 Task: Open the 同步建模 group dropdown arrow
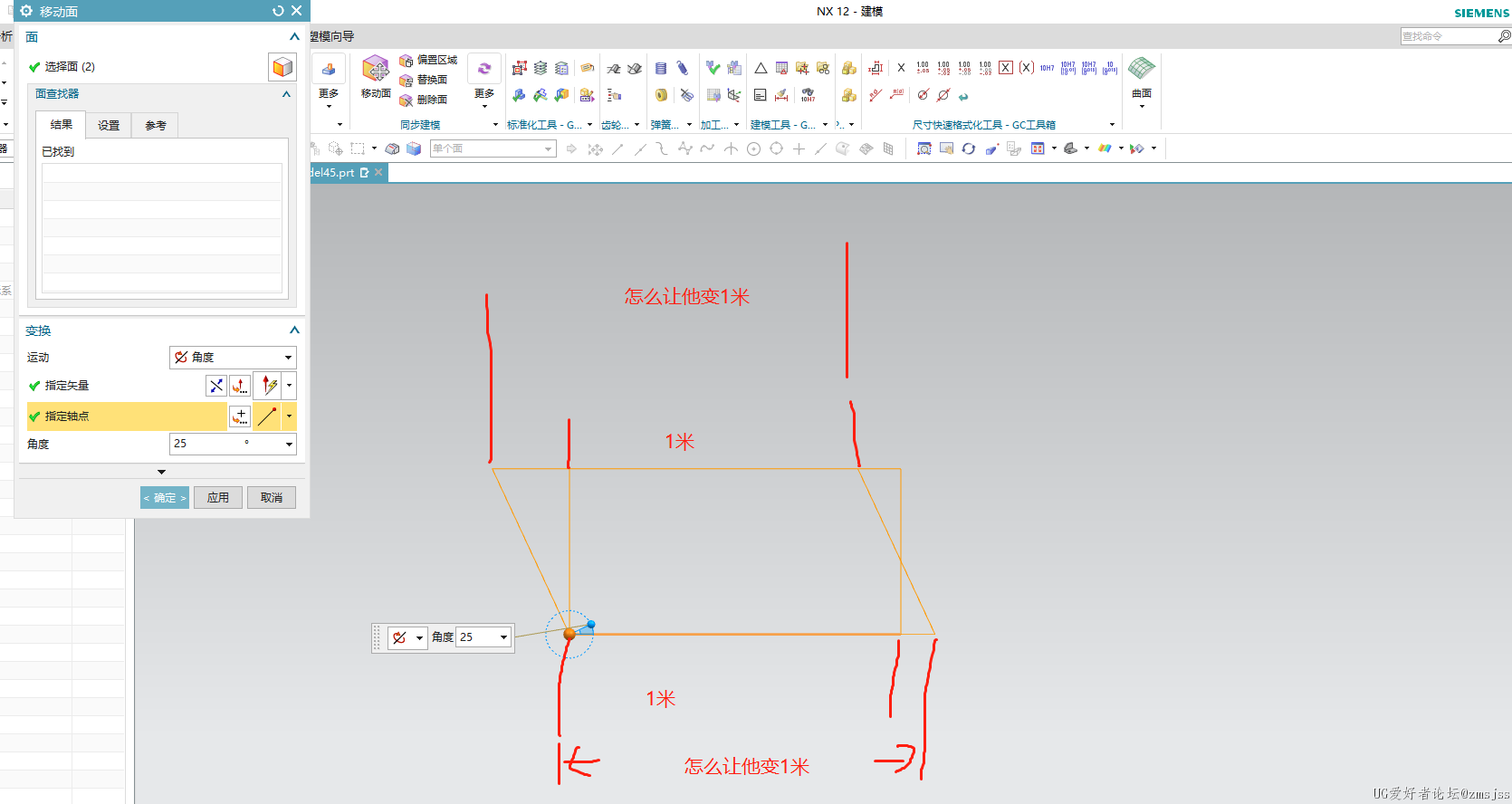(495, 125)
